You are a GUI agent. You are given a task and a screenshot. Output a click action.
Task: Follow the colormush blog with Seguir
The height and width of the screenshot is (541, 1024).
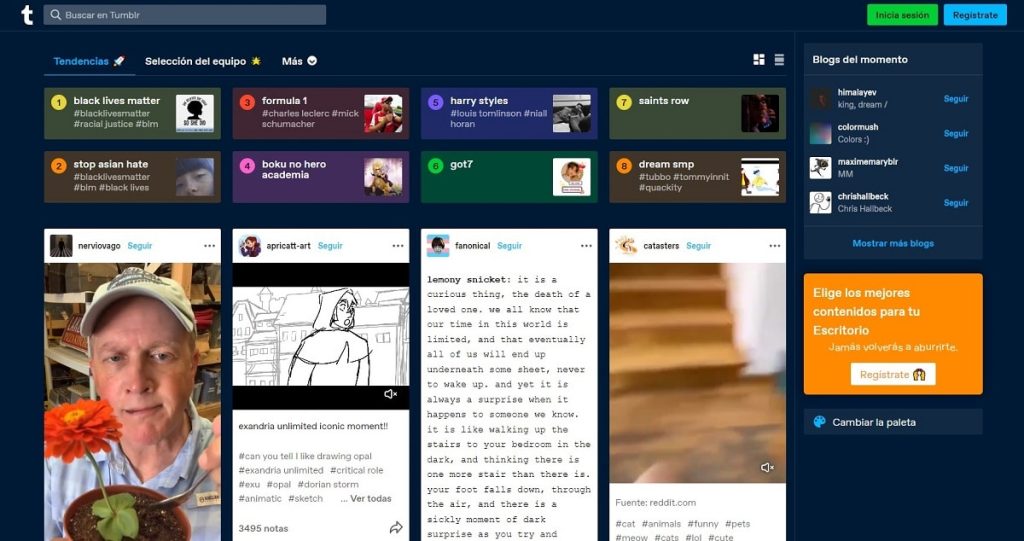pos(955,134)
